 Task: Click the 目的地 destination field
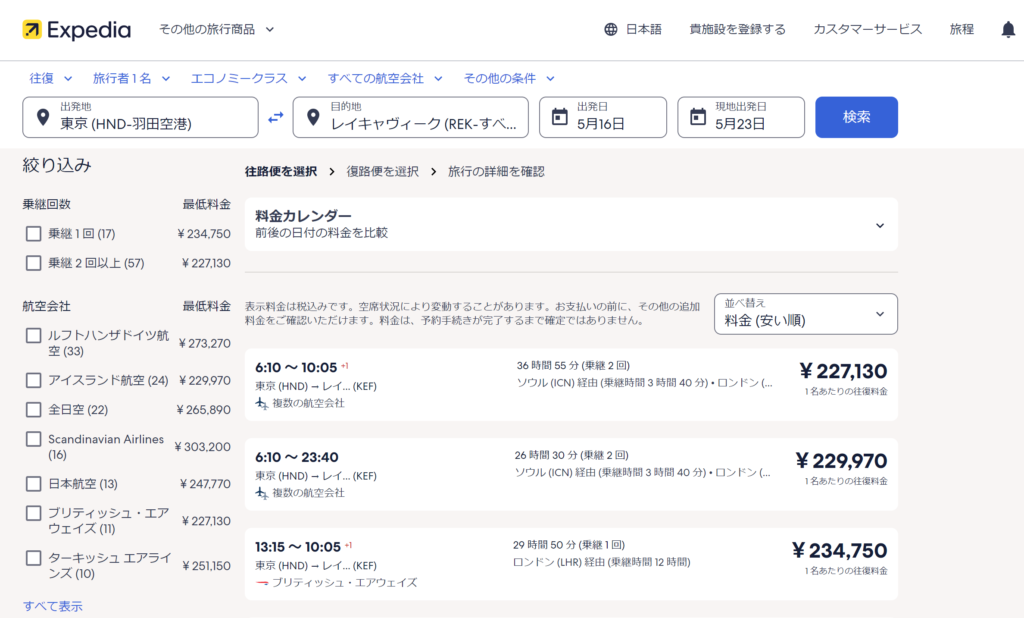411,117
